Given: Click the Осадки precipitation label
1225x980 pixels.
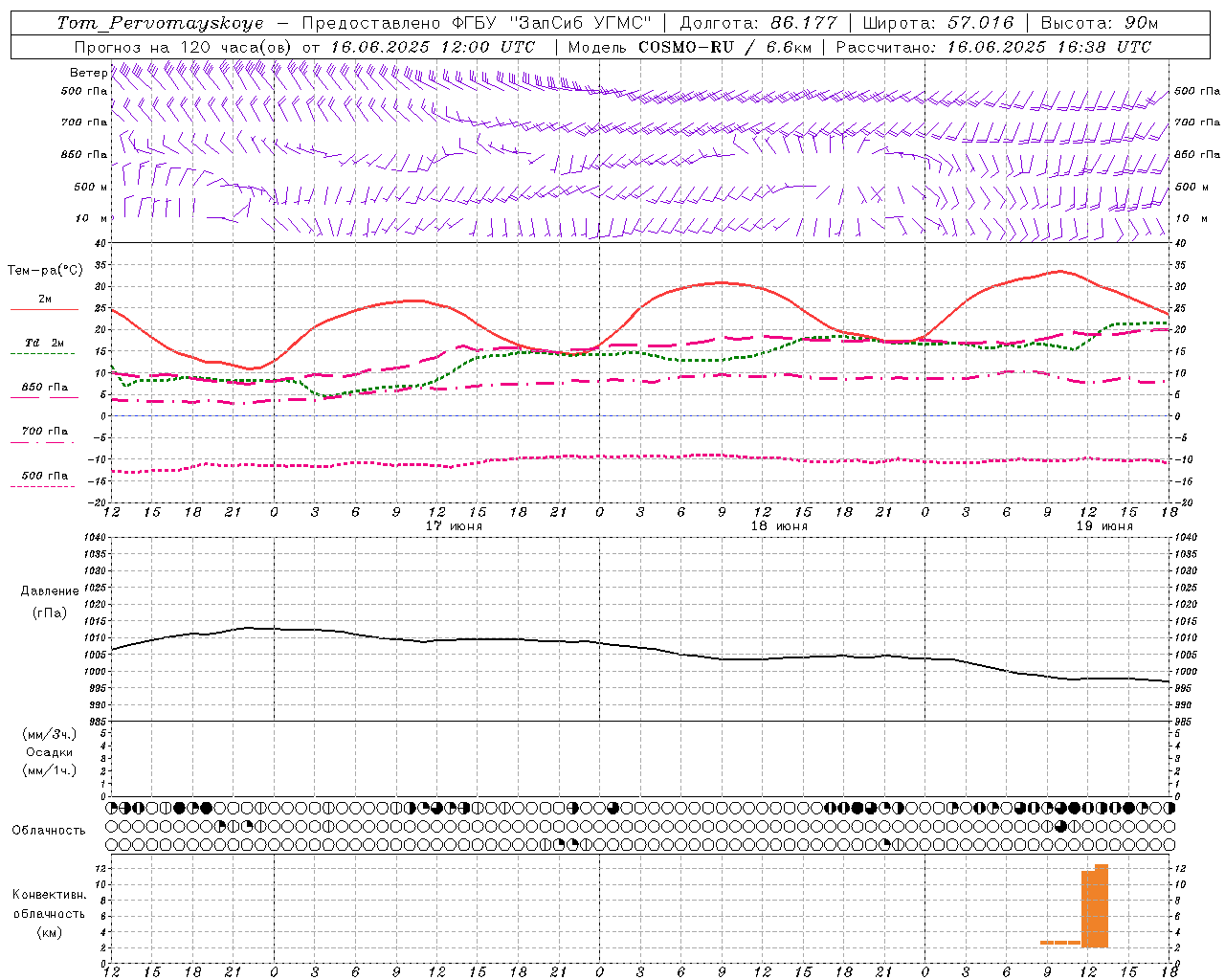Looking at the screenshot, I should click(50, 752).
